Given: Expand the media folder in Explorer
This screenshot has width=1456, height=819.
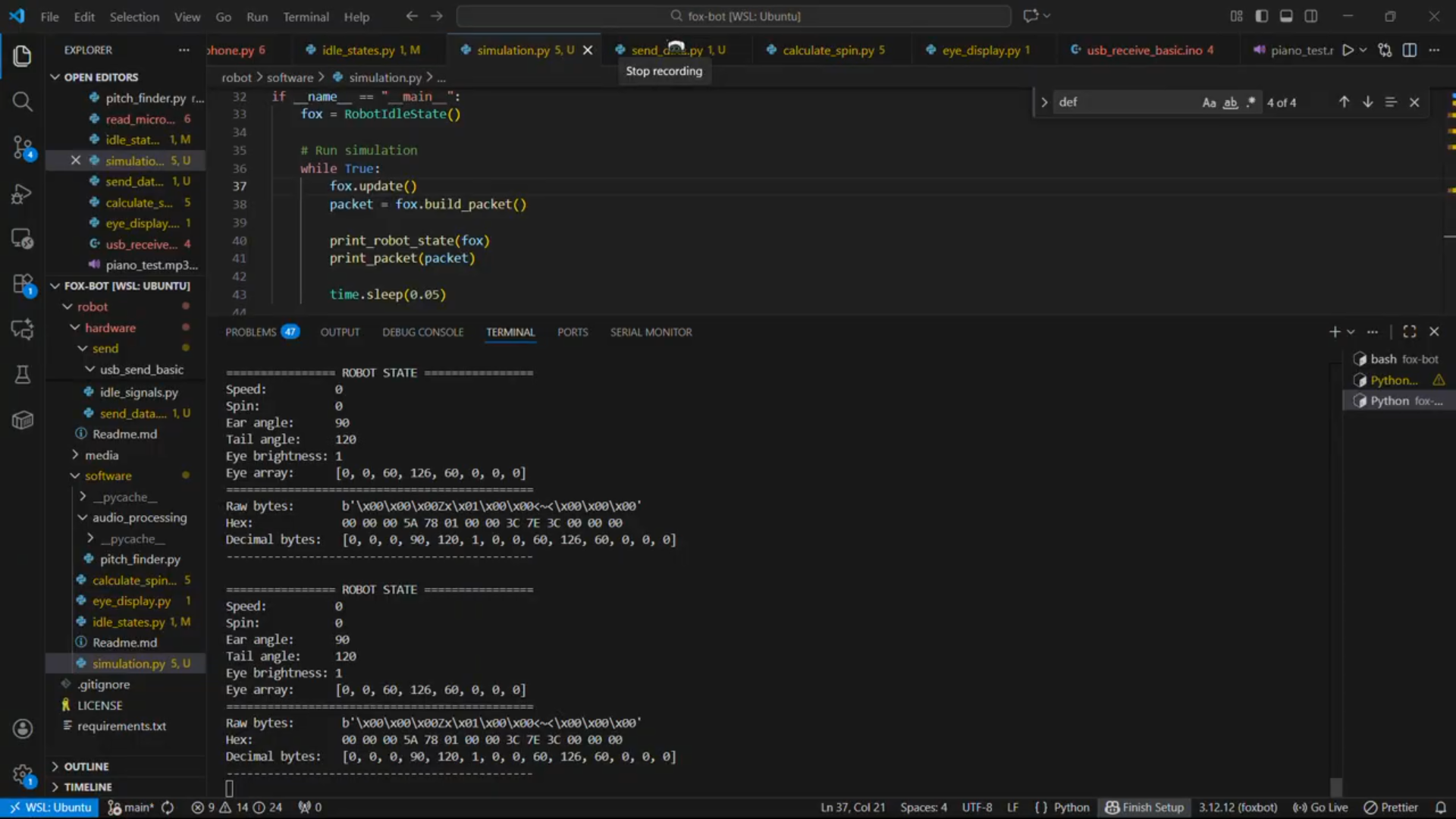Looking at the screenshot, I should point(102,455).
